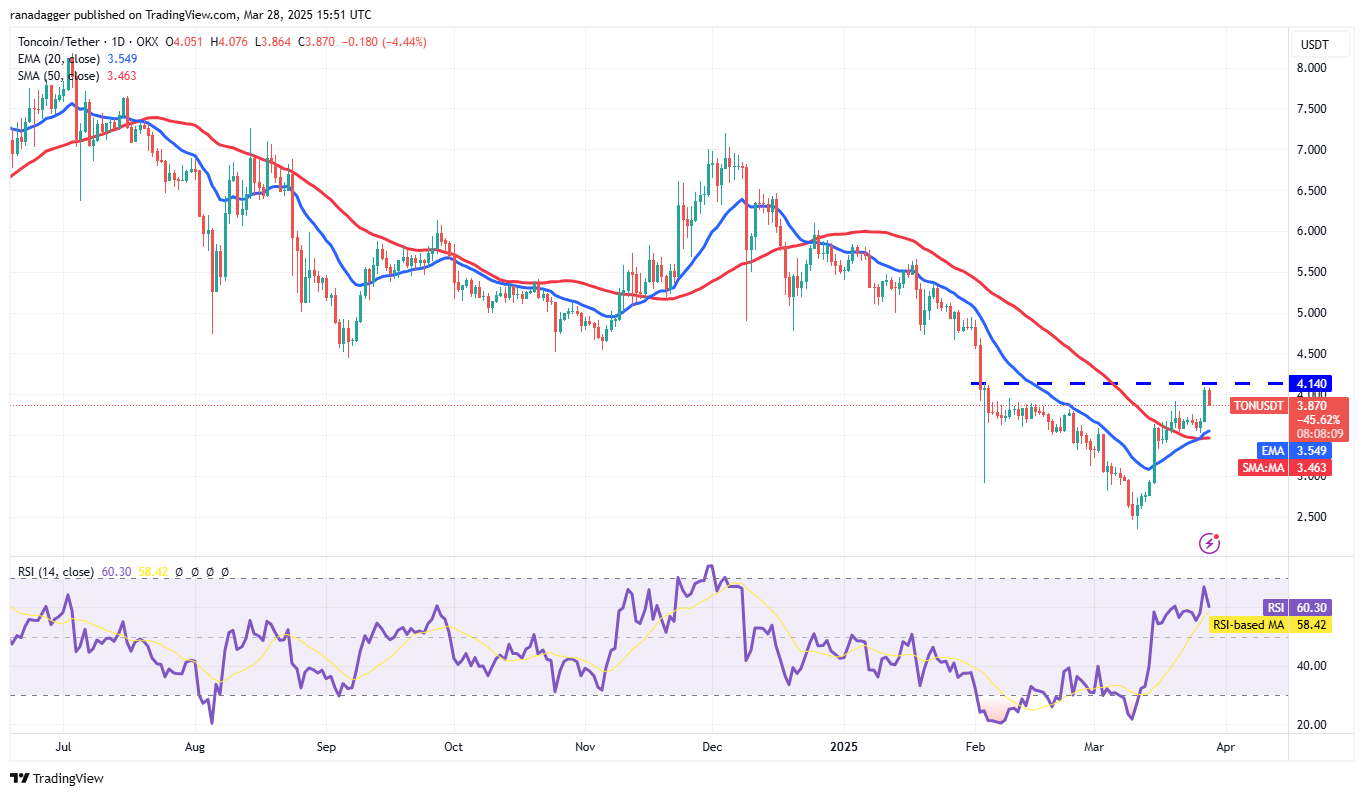1364x796 pixels.
Task: Click the purple lightning bolt event icon
Action: click(1209, 543)
